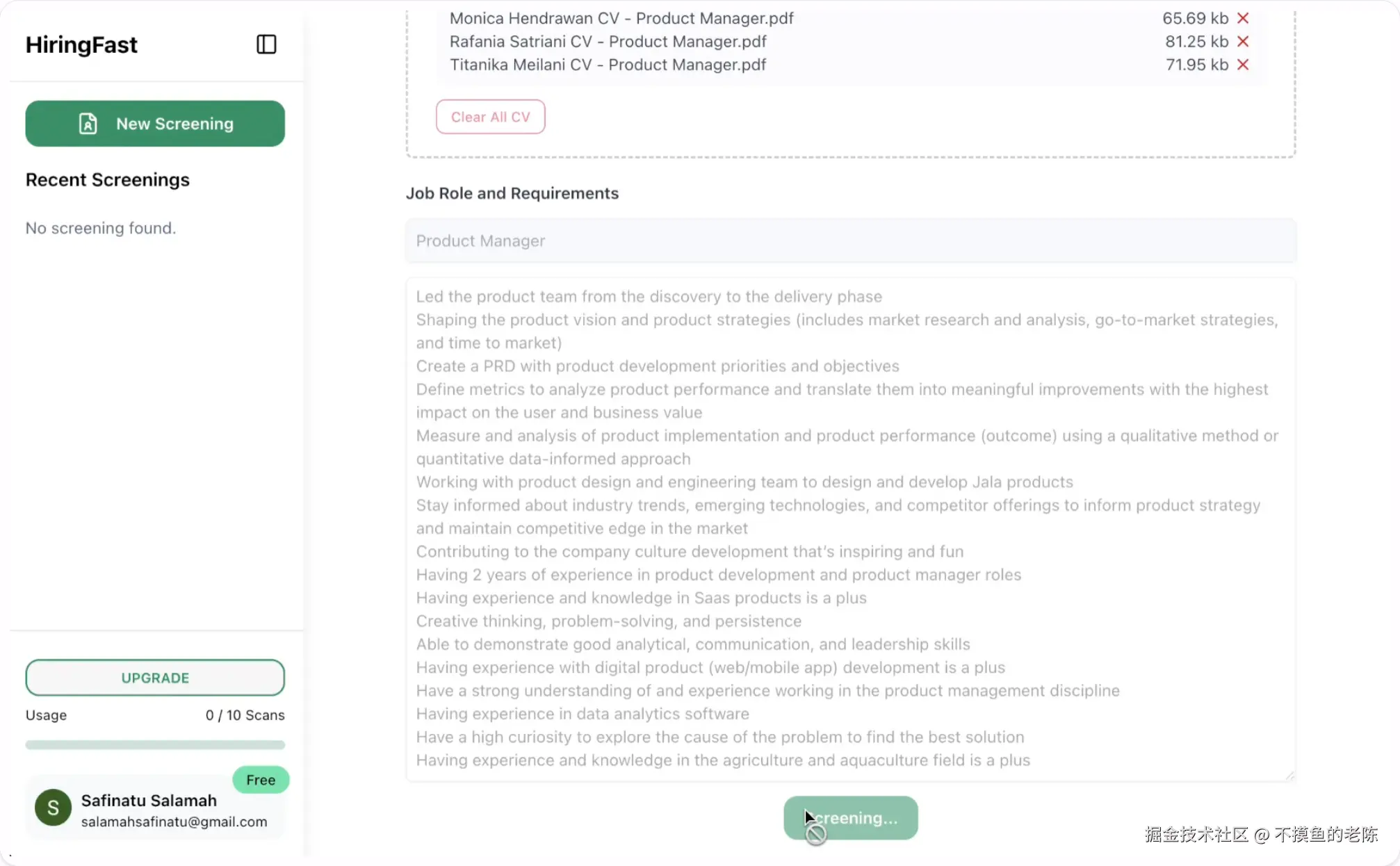Remove Monica Hendrawan CV file
The image size is (1400, 866).
pos(1243,18)
